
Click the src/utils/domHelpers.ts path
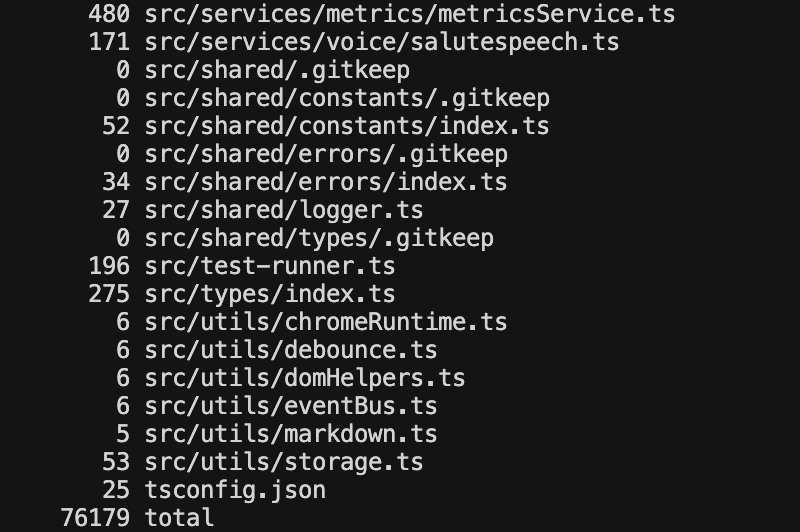tap(304, 378)
